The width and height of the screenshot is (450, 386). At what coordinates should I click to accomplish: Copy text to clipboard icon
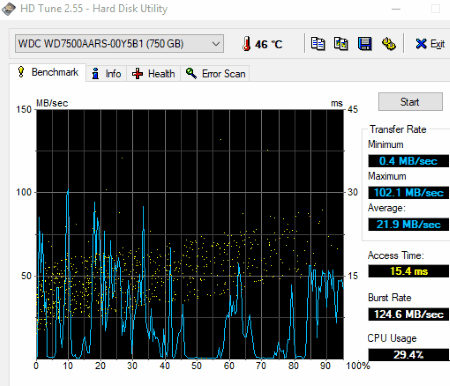click(x=318, y=44)
